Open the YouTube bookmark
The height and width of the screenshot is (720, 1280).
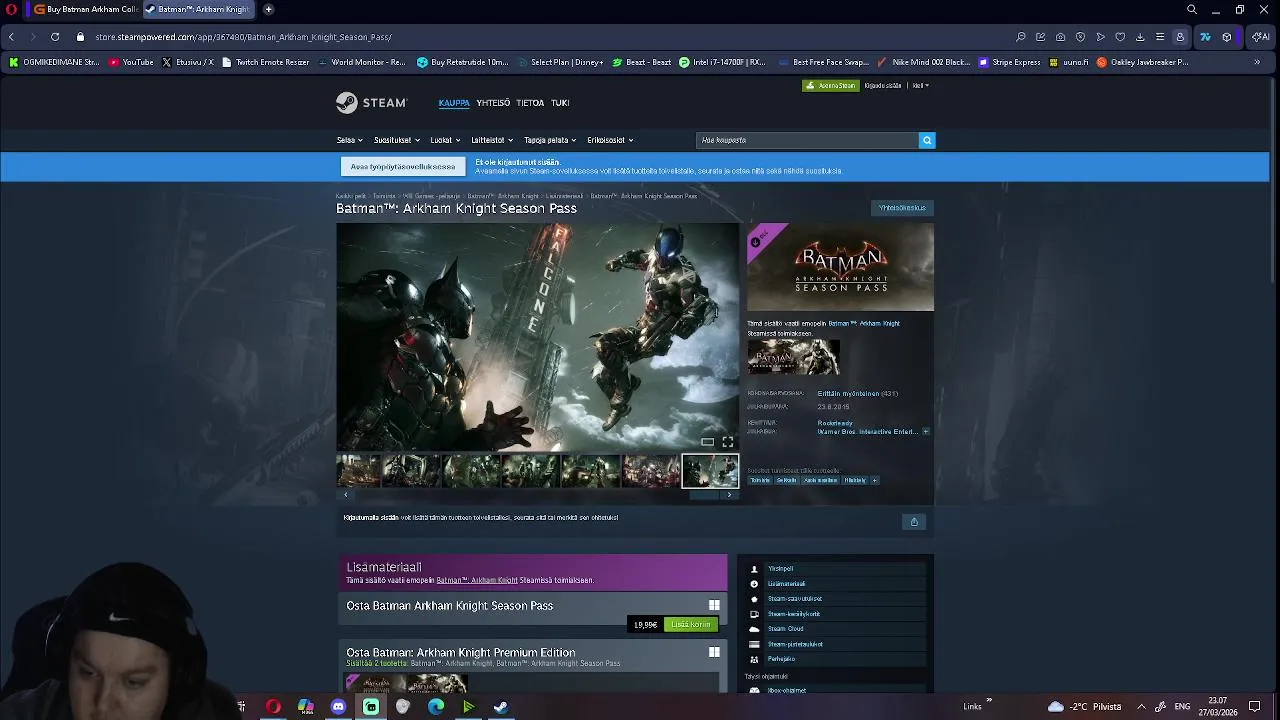[x=131, y=62]
